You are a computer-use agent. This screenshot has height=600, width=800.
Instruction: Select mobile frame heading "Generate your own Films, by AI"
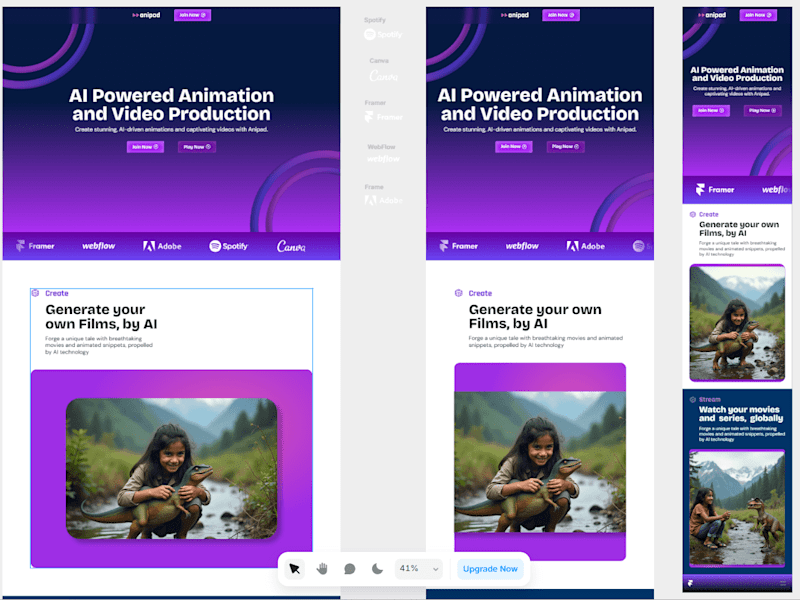click(x=739, y=229)
